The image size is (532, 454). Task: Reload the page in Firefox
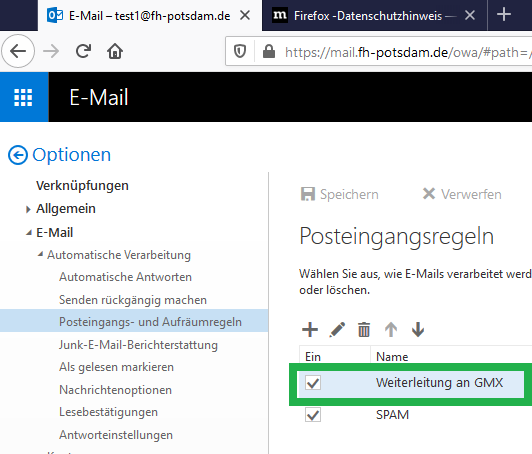83,52
